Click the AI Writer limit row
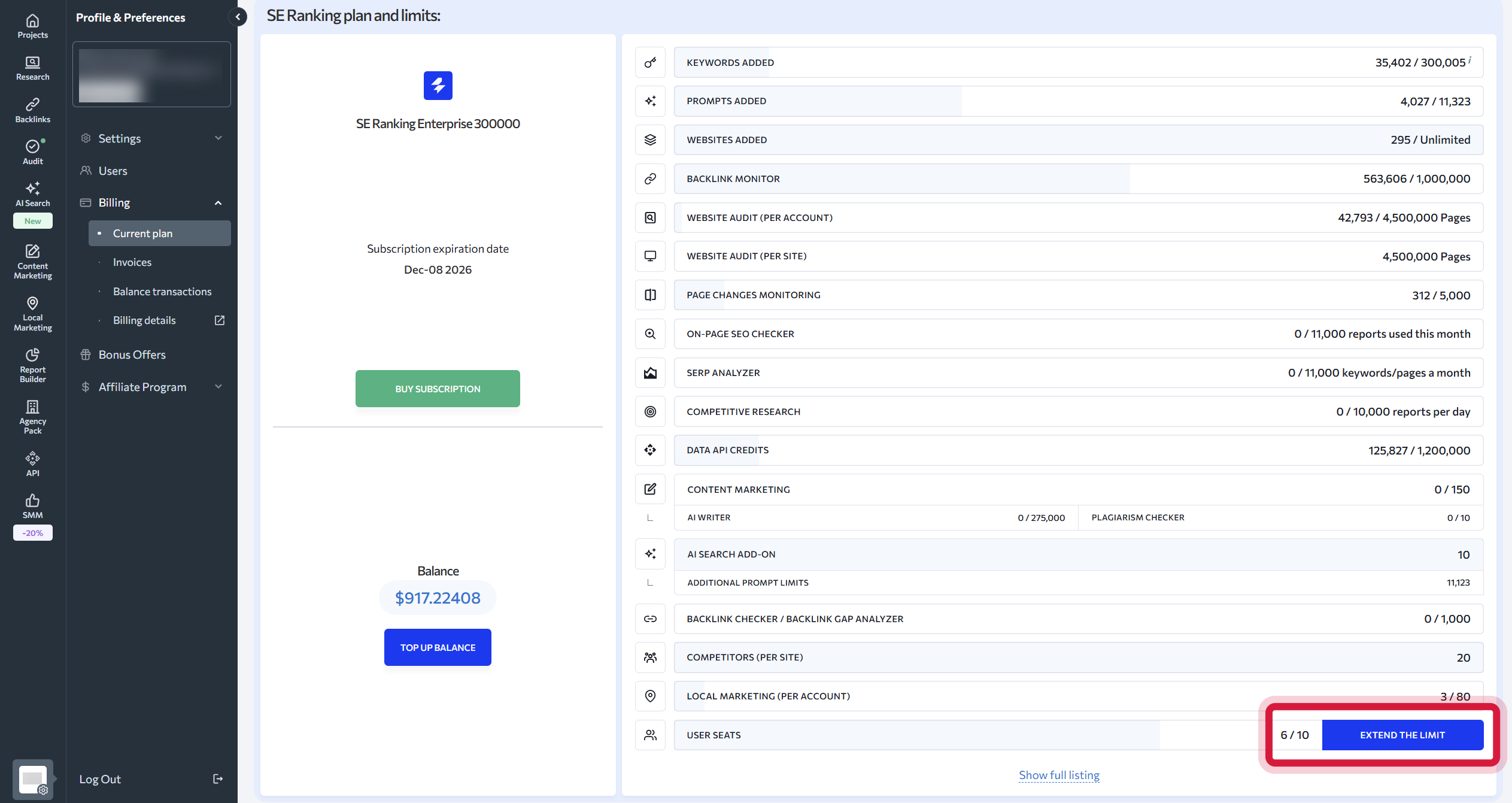Screen dimensions: 1512x803 tap(876, 517)
